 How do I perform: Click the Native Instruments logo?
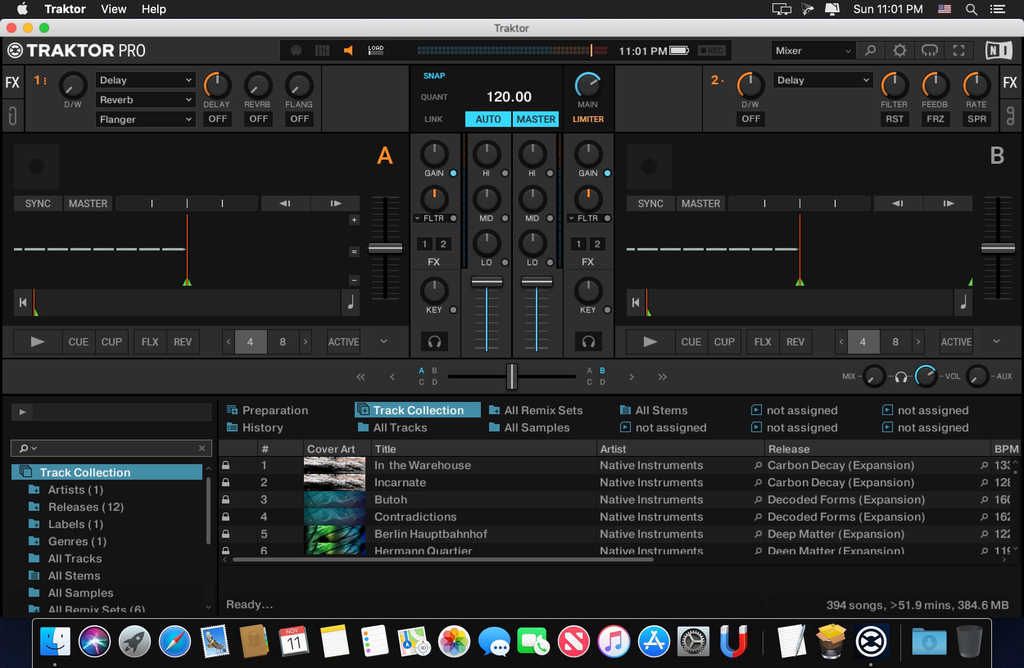tap(998, 49)
